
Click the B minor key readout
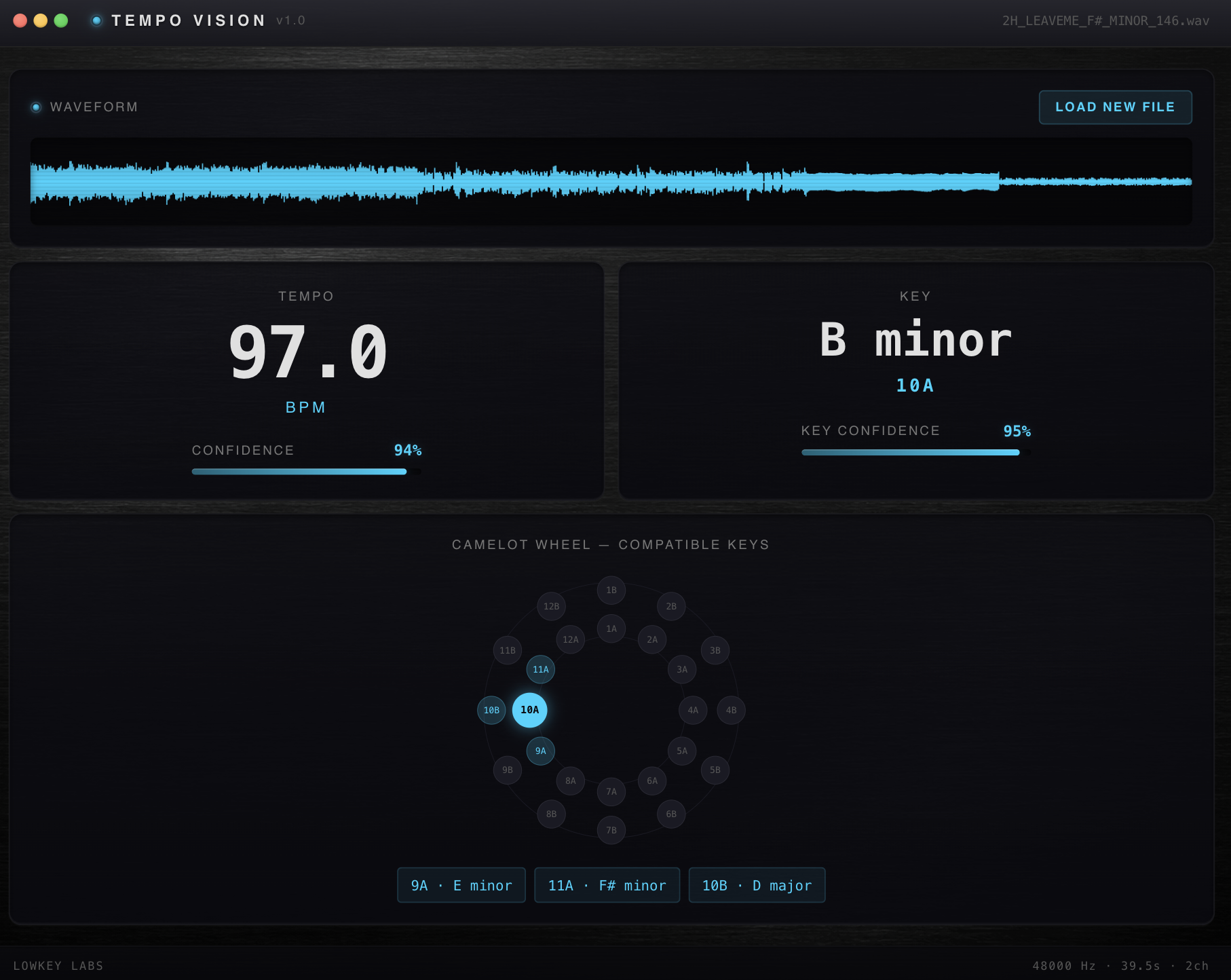915,340
